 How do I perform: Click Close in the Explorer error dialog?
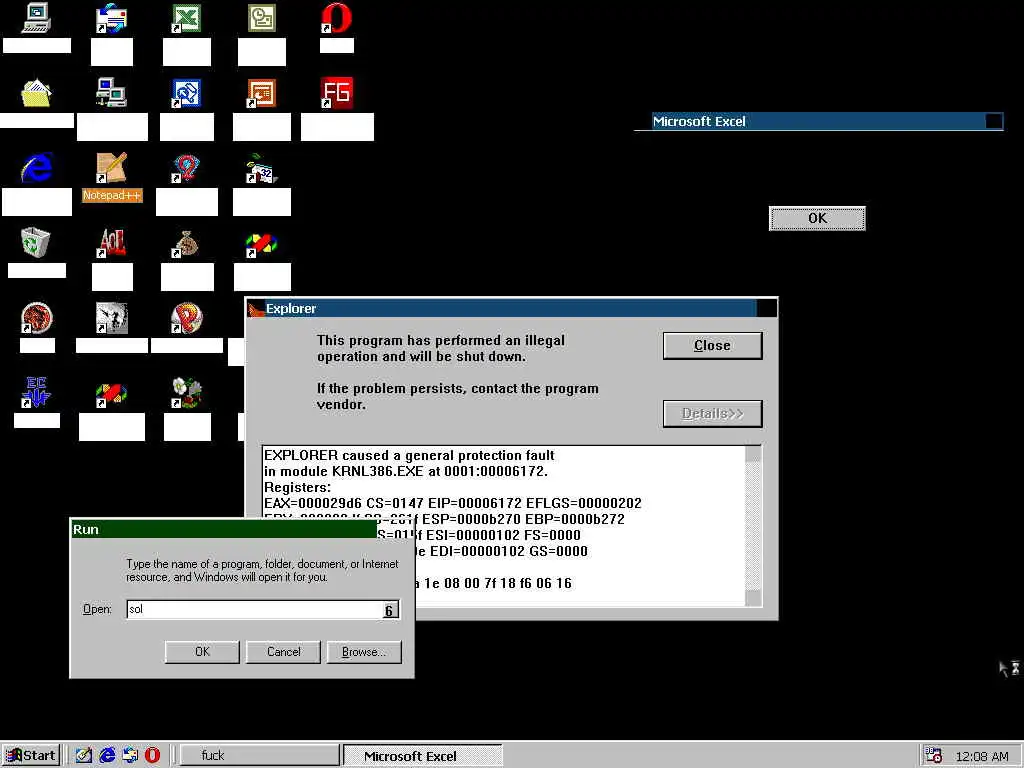point(712,345)
